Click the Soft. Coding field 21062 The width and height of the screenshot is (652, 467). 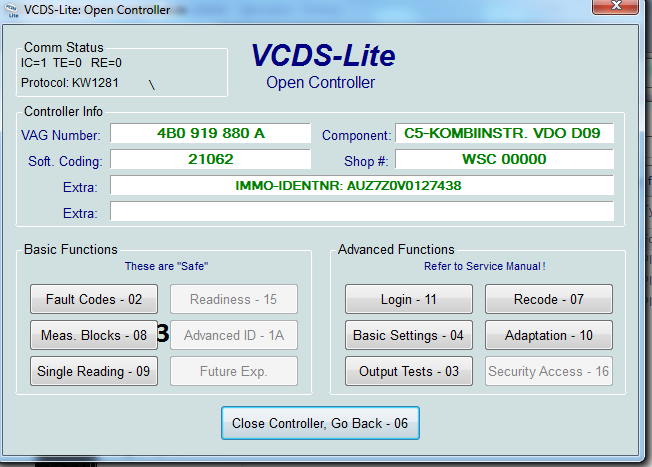click(x=210, y=159)
